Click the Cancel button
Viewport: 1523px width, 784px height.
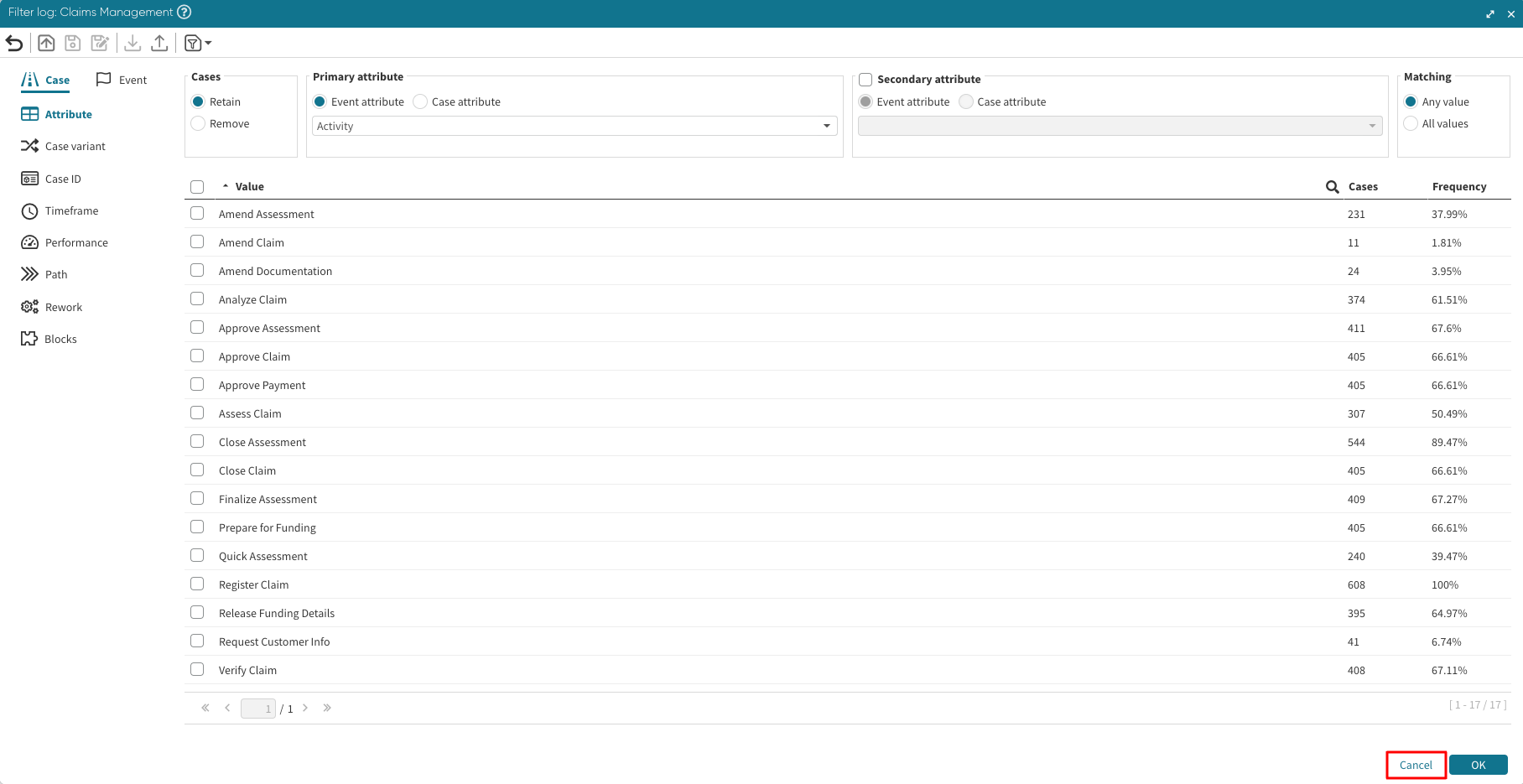click(1416, 765)
